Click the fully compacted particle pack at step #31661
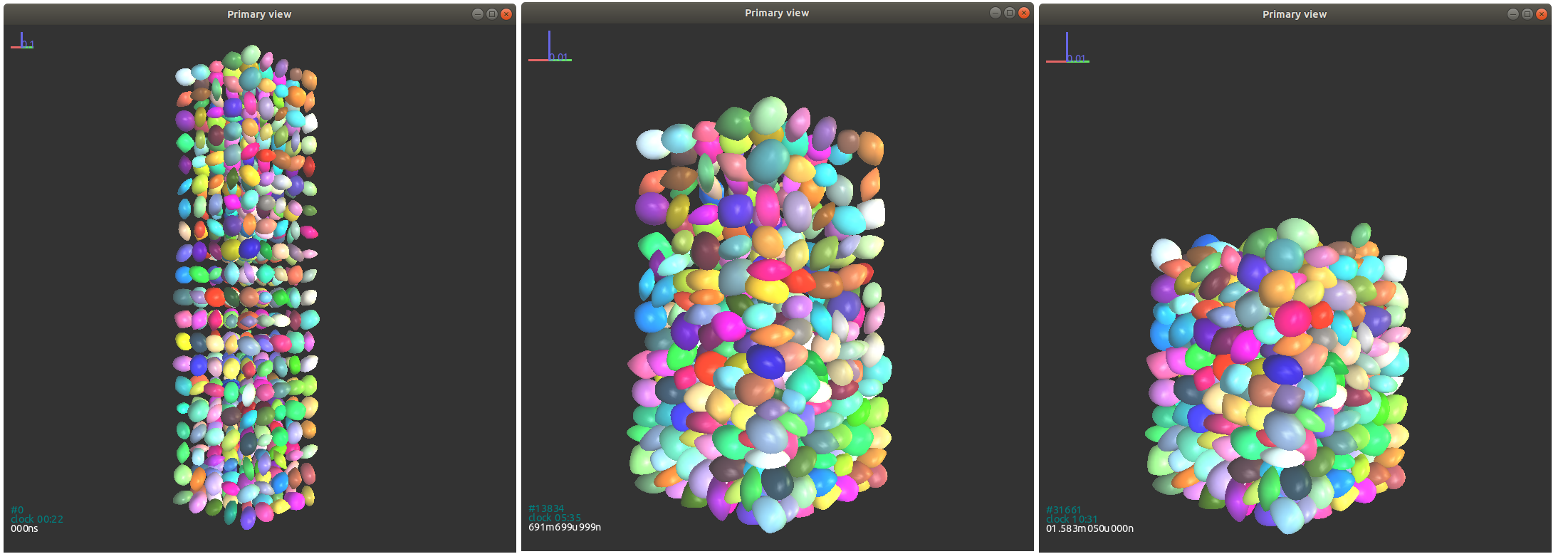Screen dimensions: 1568x559 (1277, 377)
